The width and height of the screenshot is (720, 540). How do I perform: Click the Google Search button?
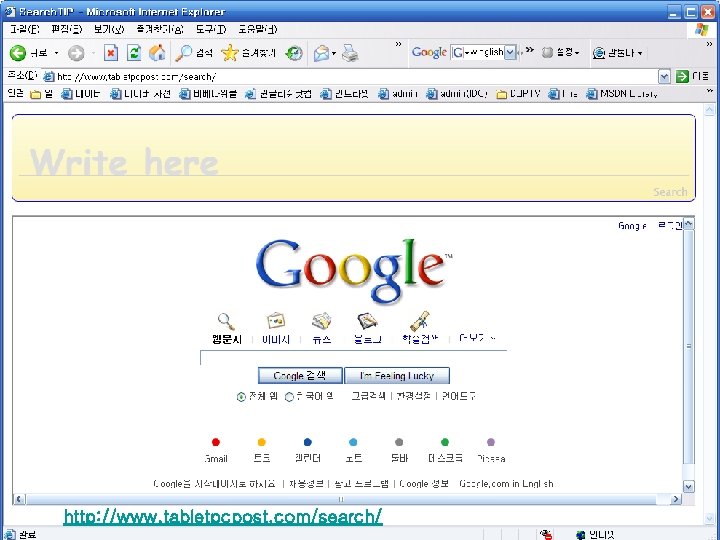(300, 376)
